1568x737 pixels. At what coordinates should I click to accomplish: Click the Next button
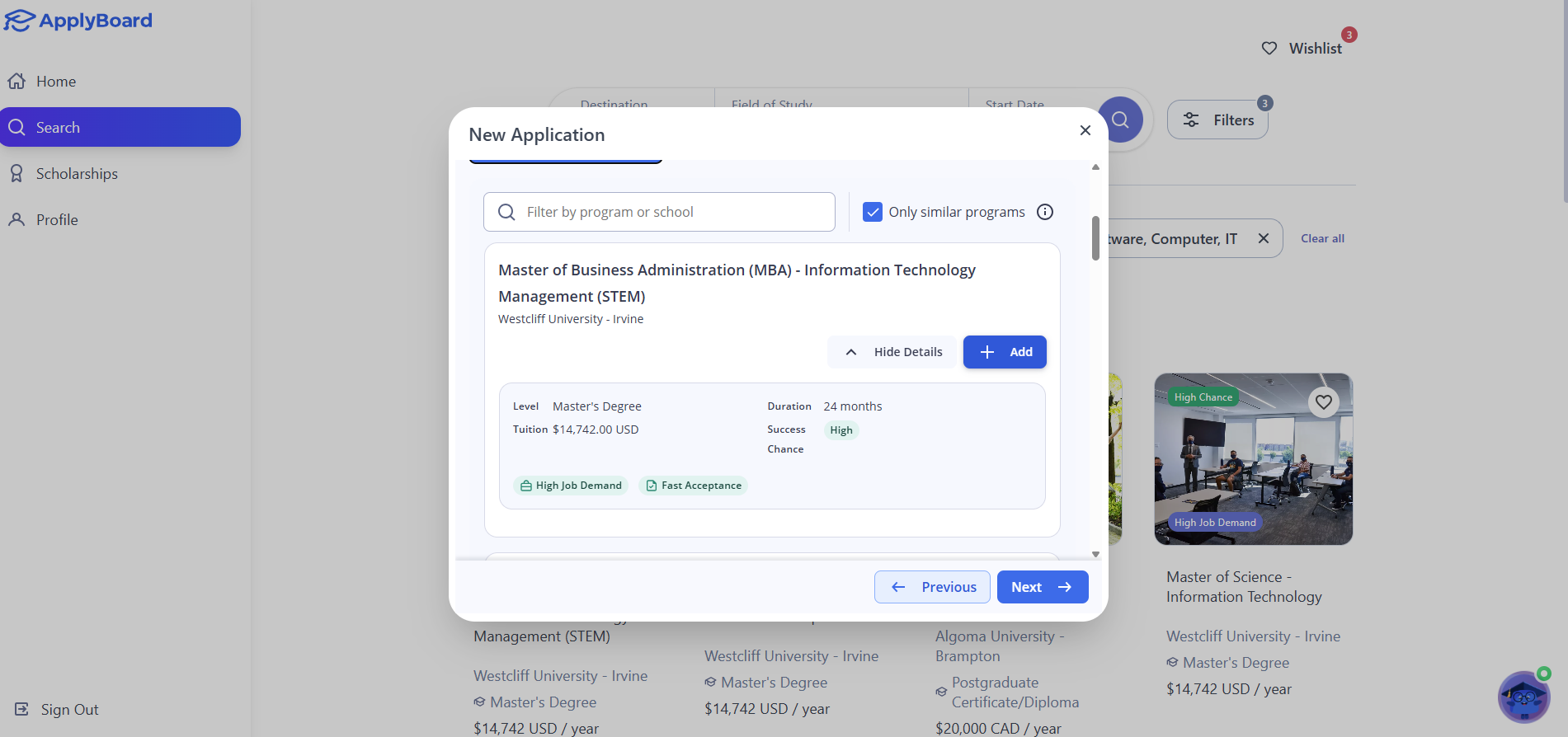pyautogui.click(x=1043, y=587)
